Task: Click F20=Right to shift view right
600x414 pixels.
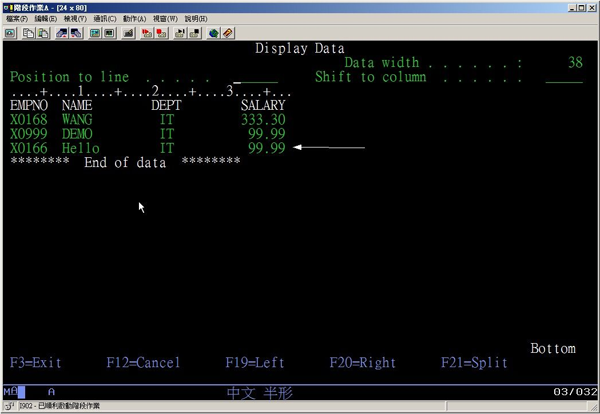Action: pyautogui.click(x=362, y=363)
